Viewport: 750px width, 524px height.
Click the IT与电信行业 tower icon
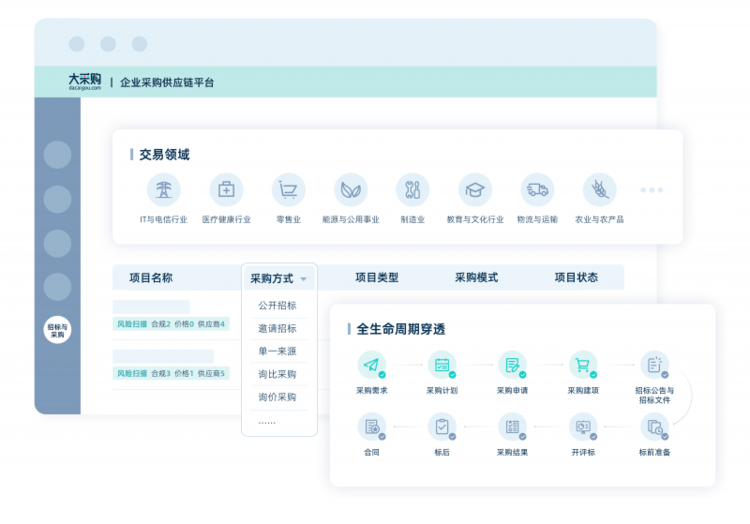click(163, 189)
